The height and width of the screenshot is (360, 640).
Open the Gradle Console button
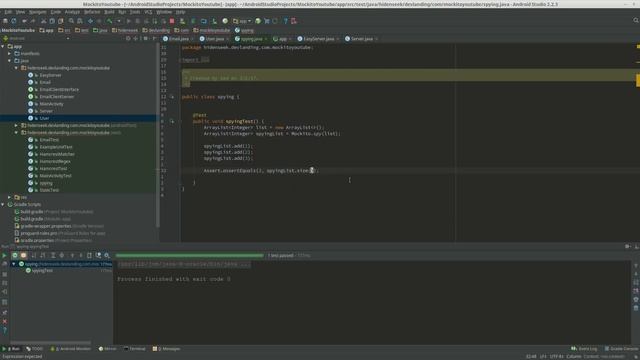[x=621, y=349]
